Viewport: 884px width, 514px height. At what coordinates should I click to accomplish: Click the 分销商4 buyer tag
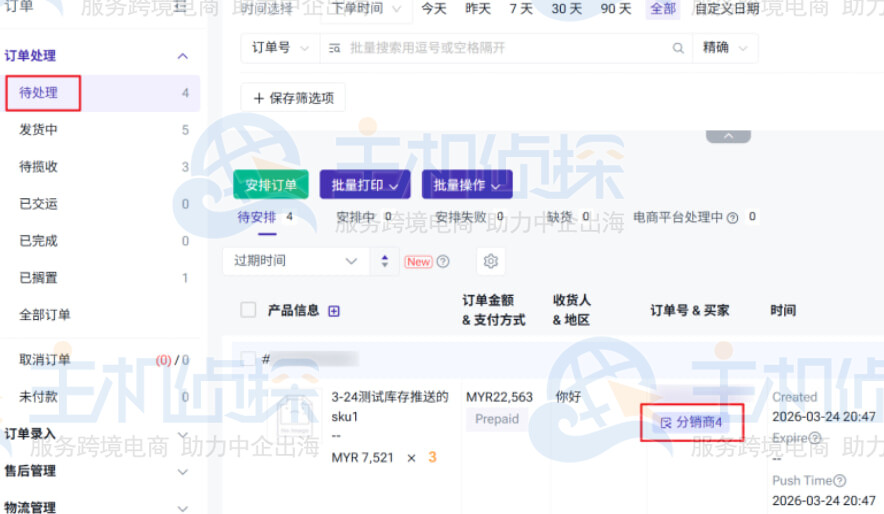coord(692,423)
